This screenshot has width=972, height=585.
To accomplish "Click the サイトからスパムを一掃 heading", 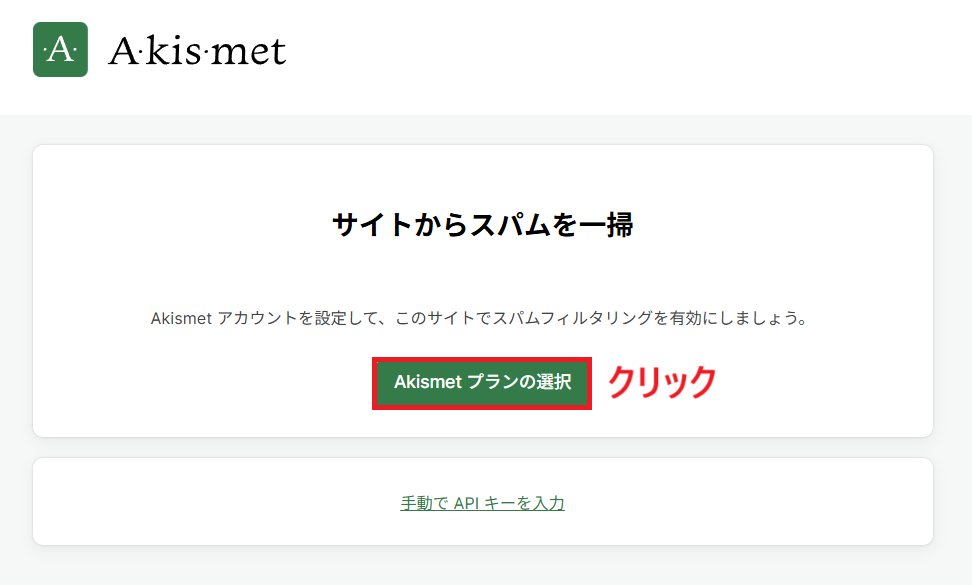I will click(x=482, y=225).
